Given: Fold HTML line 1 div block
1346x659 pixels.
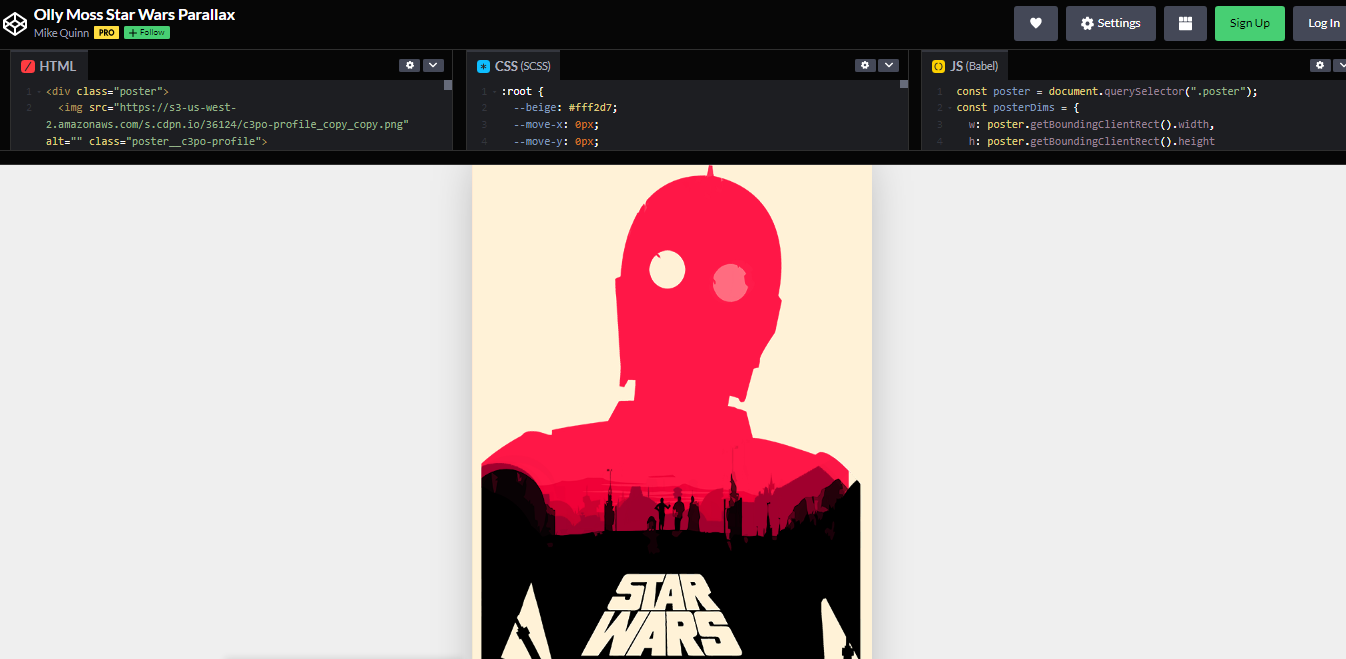Looking at the screenshot, I should [39, 91].
